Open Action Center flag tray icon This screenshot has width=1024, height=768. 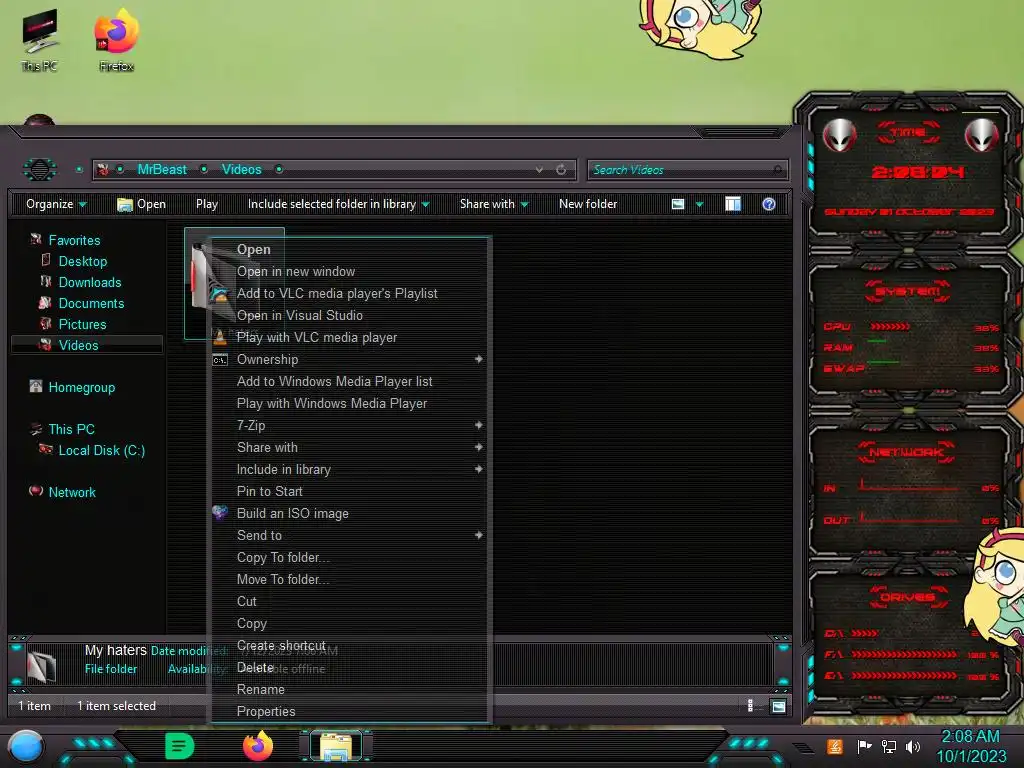point(865,746)
